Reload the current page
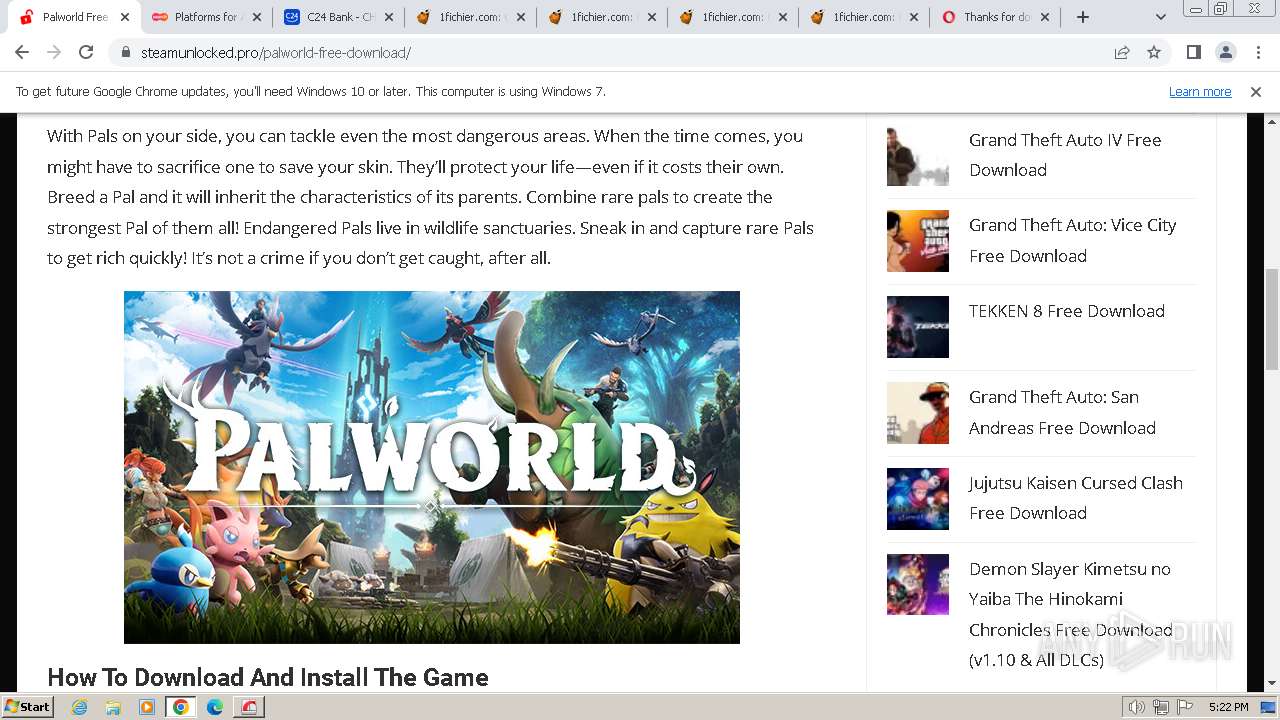This screenshot has height=720, width=1280. (86, 52)
